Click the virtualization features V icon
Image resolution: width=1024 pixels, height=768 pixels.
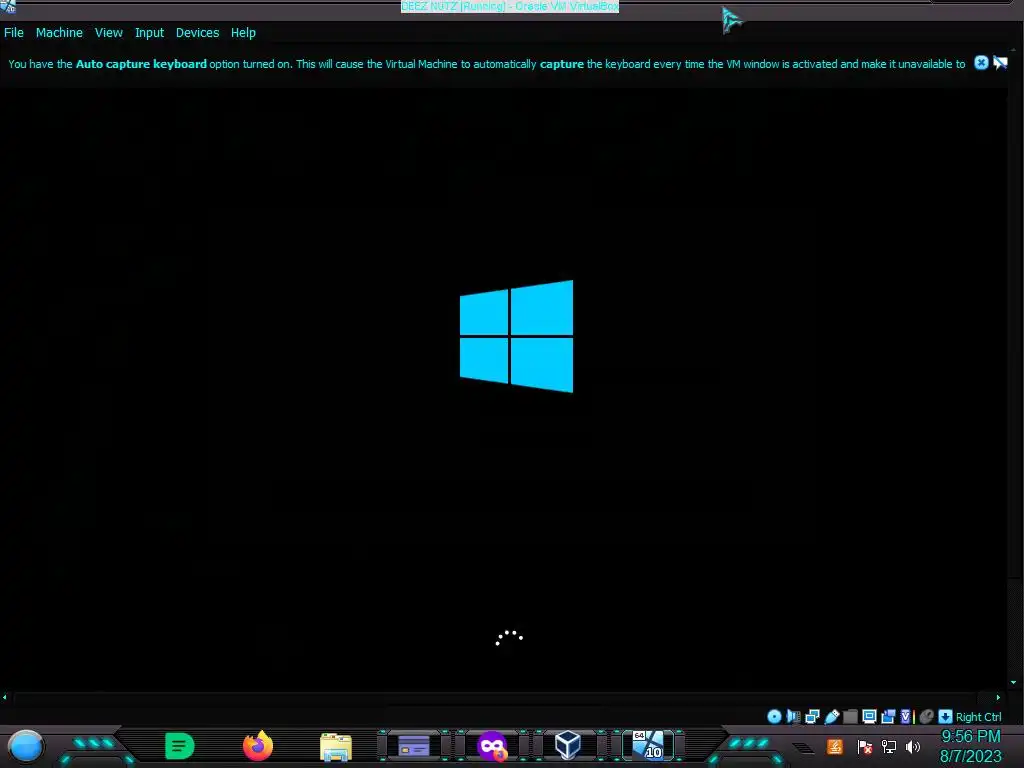coord(906,716)
